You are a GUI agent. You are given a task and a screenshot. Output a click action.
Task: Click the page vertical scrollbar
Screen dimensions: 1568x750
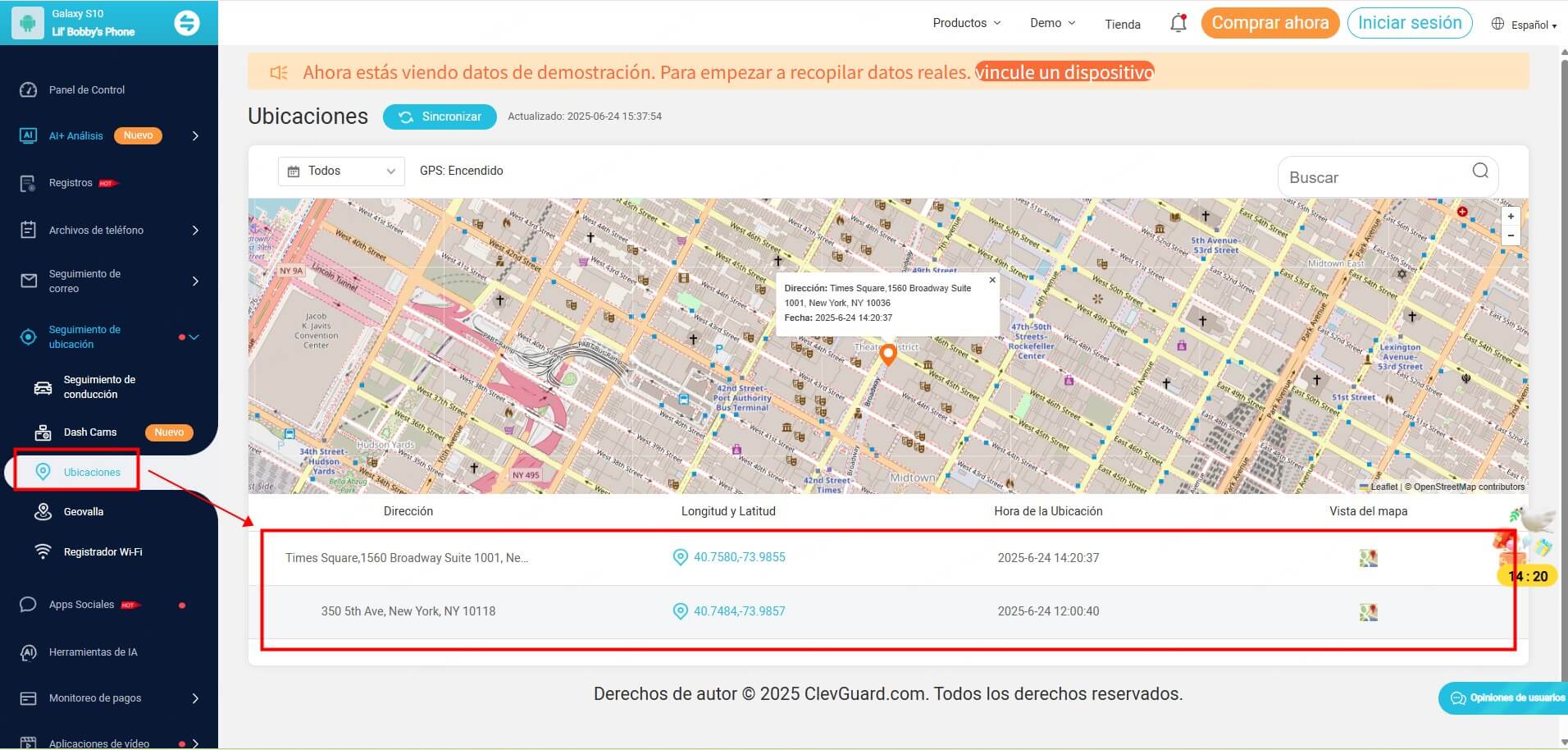coord(1562,369)
